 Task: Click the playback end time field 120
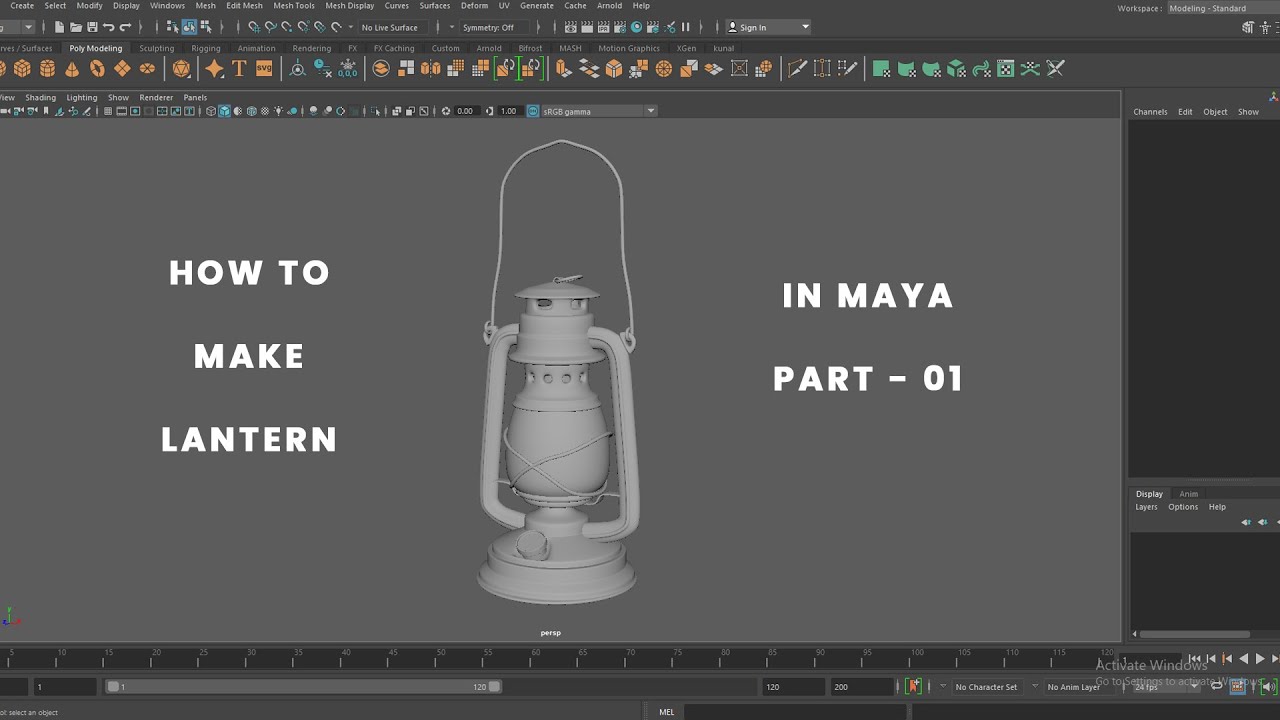(x=794, y=687)
